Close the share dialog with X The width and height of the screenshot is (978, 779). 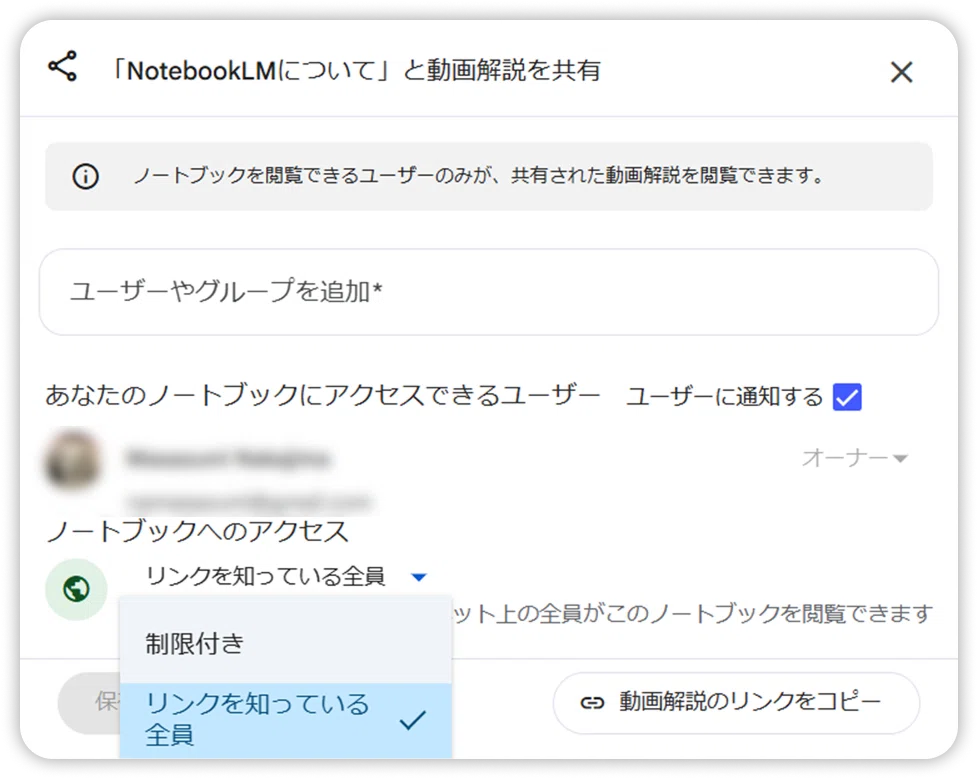pyautogui.click(x=901, y=72)
